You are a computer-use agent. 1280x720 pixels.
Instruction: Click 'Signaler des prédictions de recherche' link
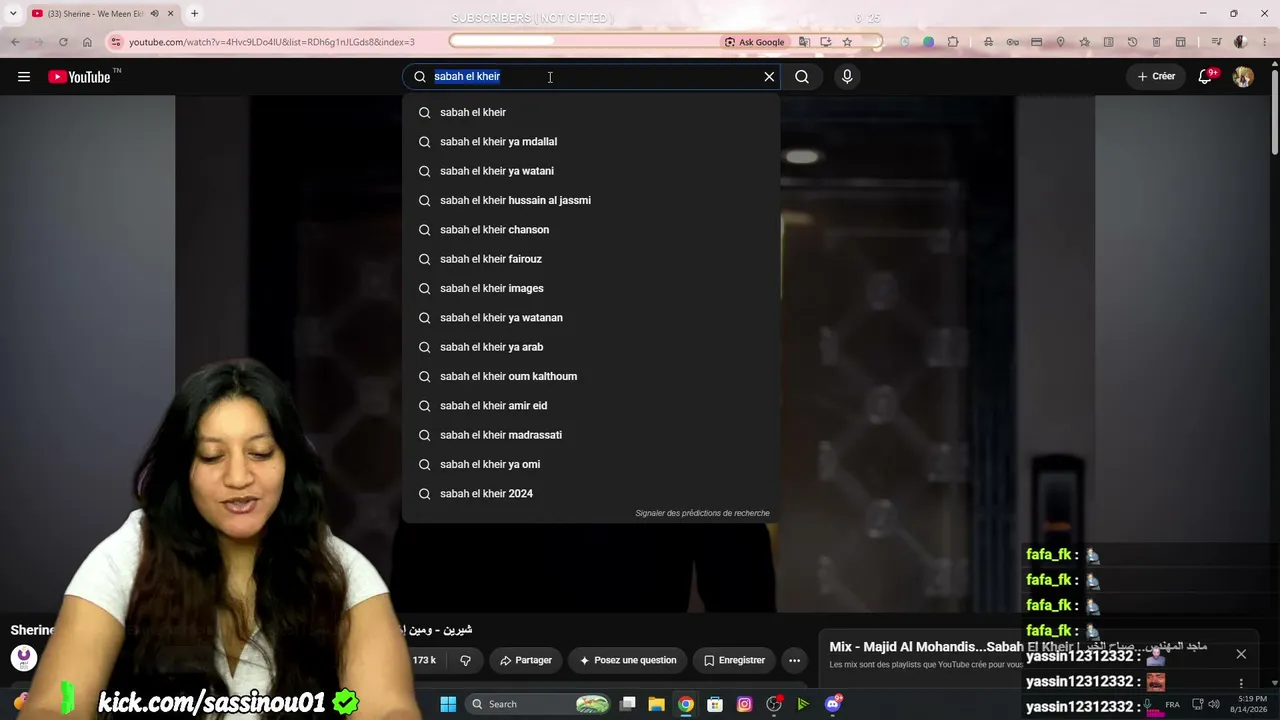pyautogui.click(x=702, y=513)
